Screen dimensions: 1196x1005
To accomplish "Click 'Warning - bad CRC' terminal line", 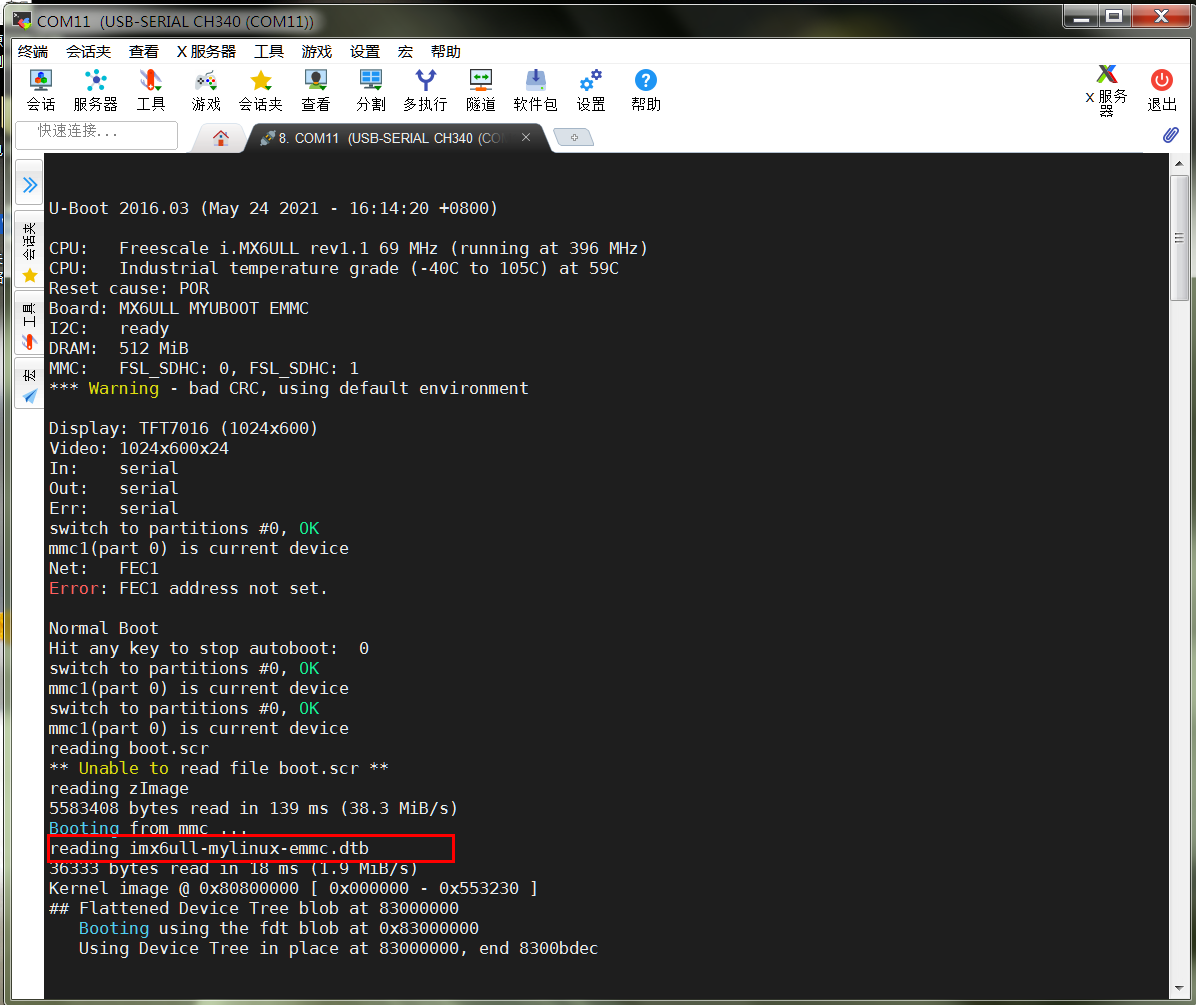I will (288, 388).
